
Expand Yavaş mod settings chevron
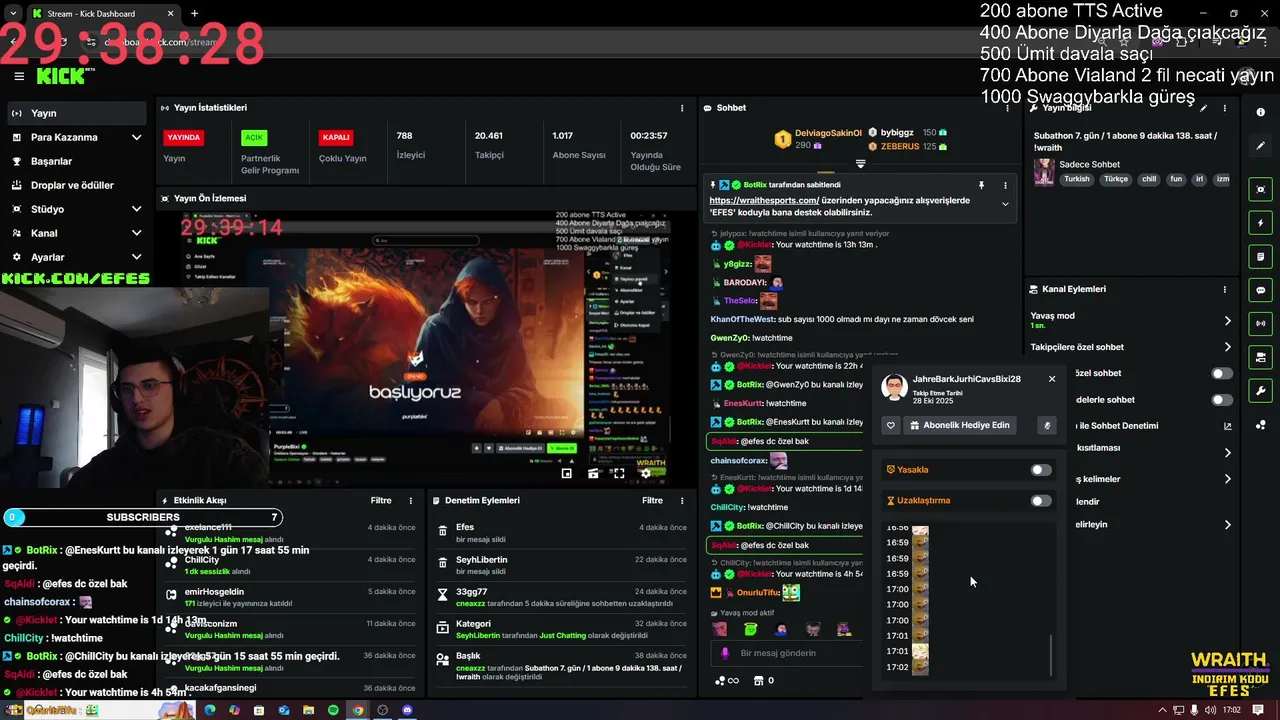pyautogui.click(x=1227, y=321)
